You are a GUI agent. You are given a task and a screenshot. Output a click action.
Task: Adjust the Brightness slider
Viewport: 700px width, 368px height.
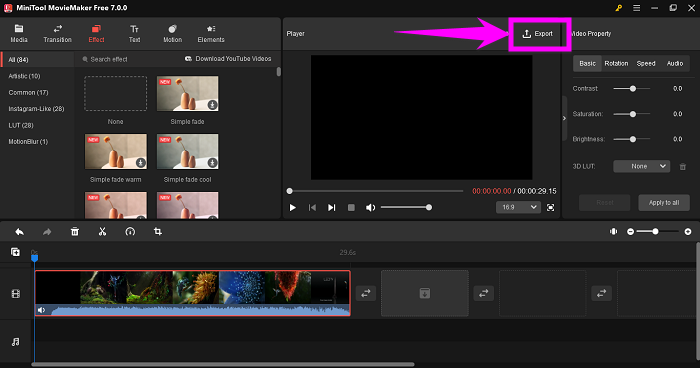point(631,139)
